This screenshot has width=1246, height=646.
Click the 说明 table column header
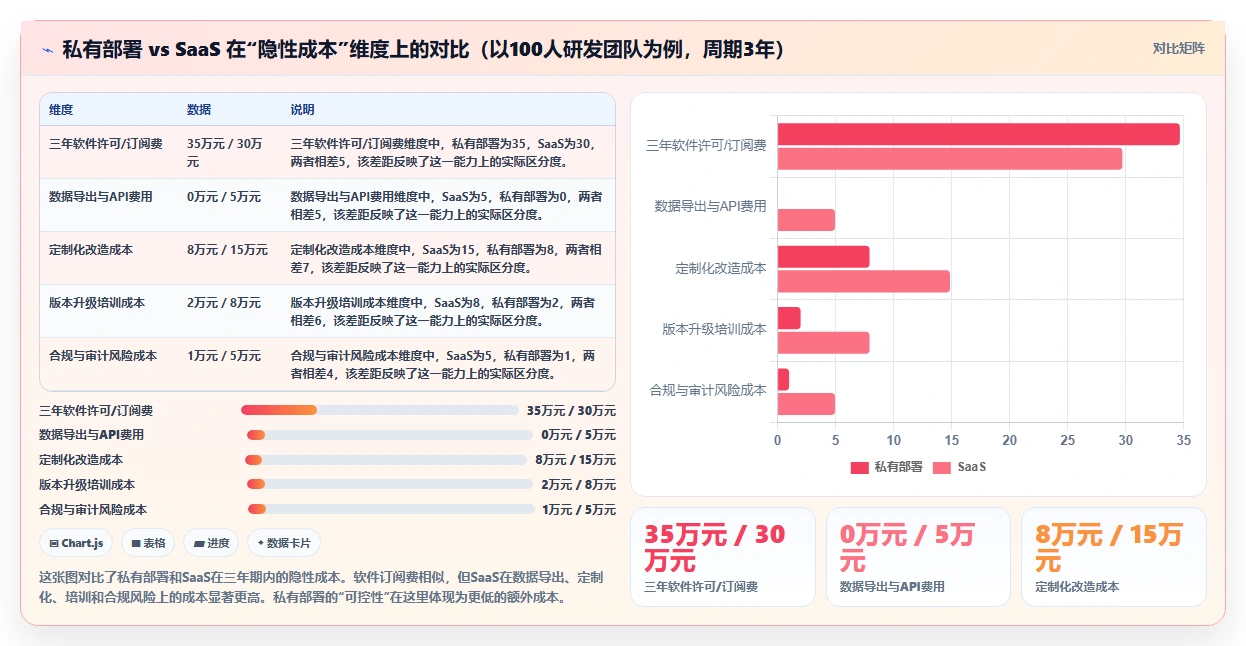(x=302, y=109)
